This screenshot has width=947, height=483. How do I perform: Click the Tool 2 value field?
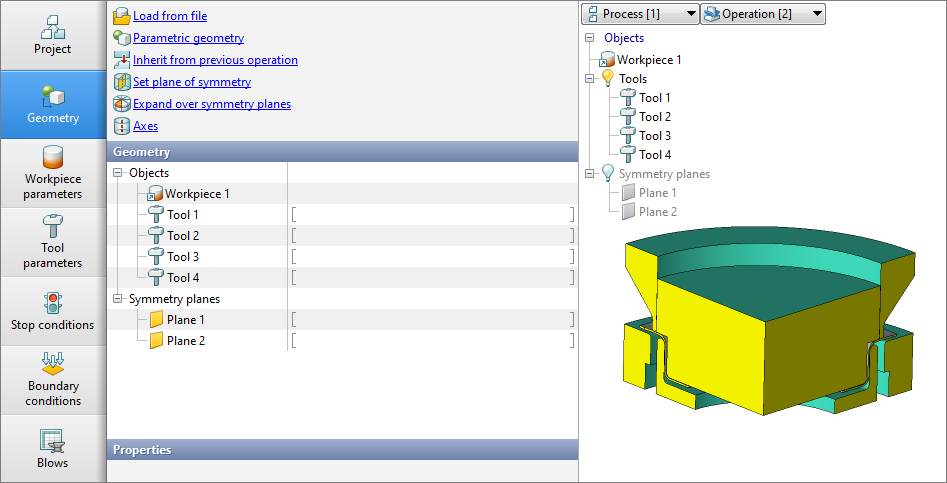(433, 236)
